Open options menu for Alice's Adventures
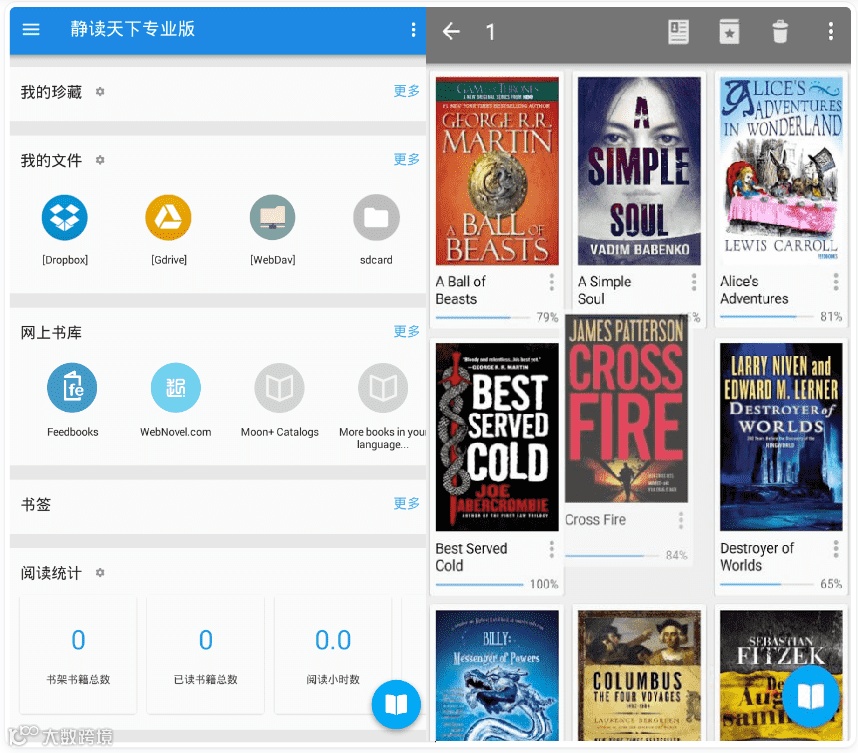This screenshot has width=858, height=753. point(836,281)
